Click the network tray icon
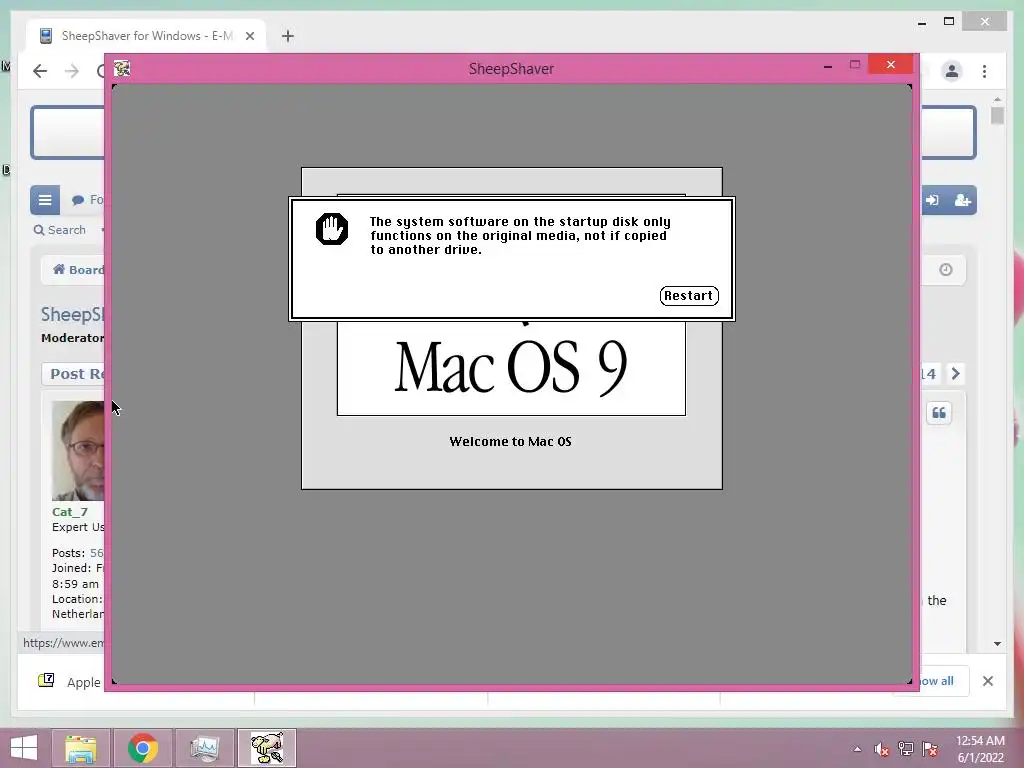 pos(906,749)
